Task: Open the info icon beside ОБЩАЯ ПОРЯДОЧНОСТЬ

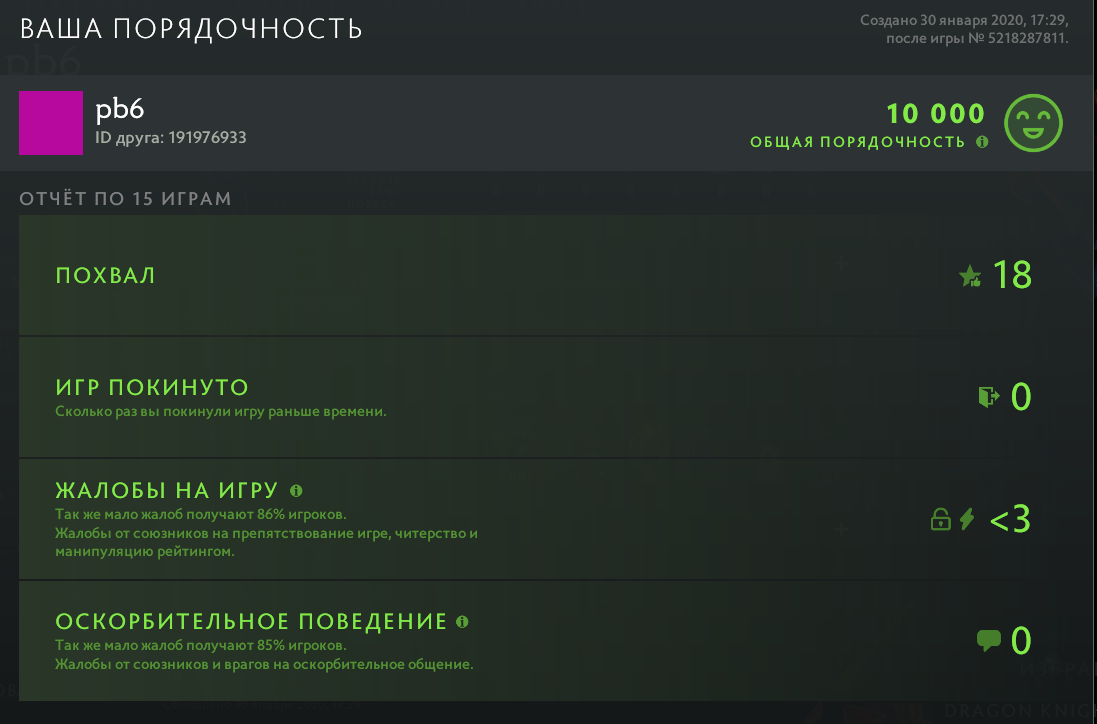Action: point(982,142)
